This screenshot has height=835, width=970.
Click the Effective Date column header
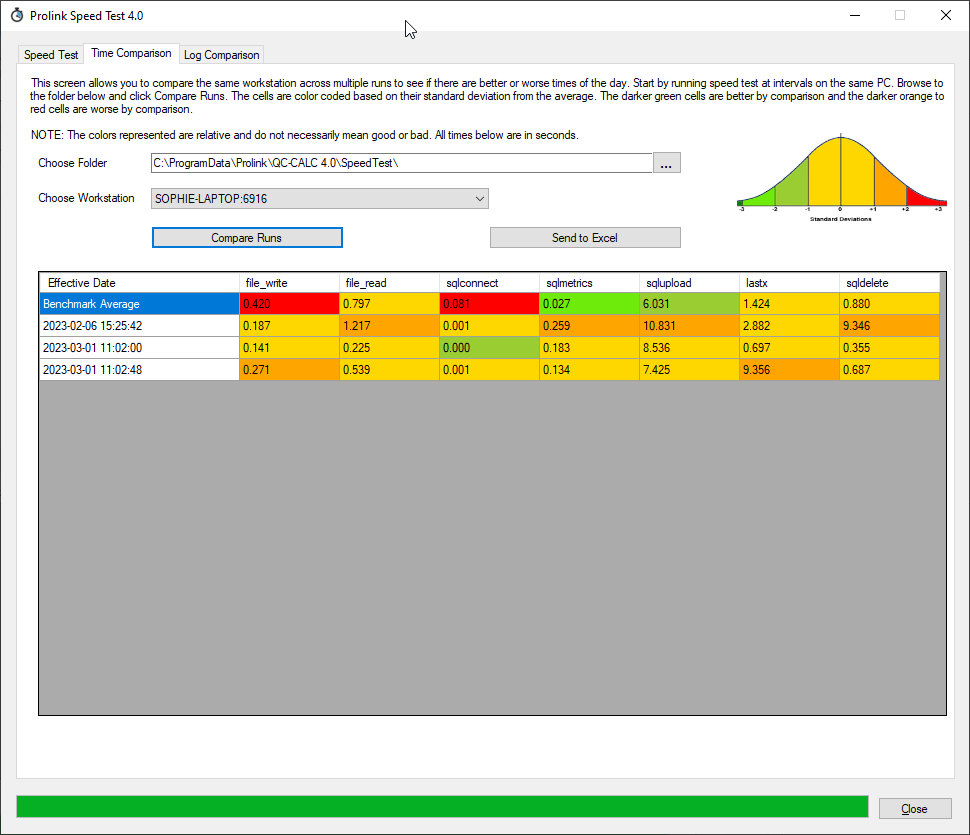click(140, 283)
